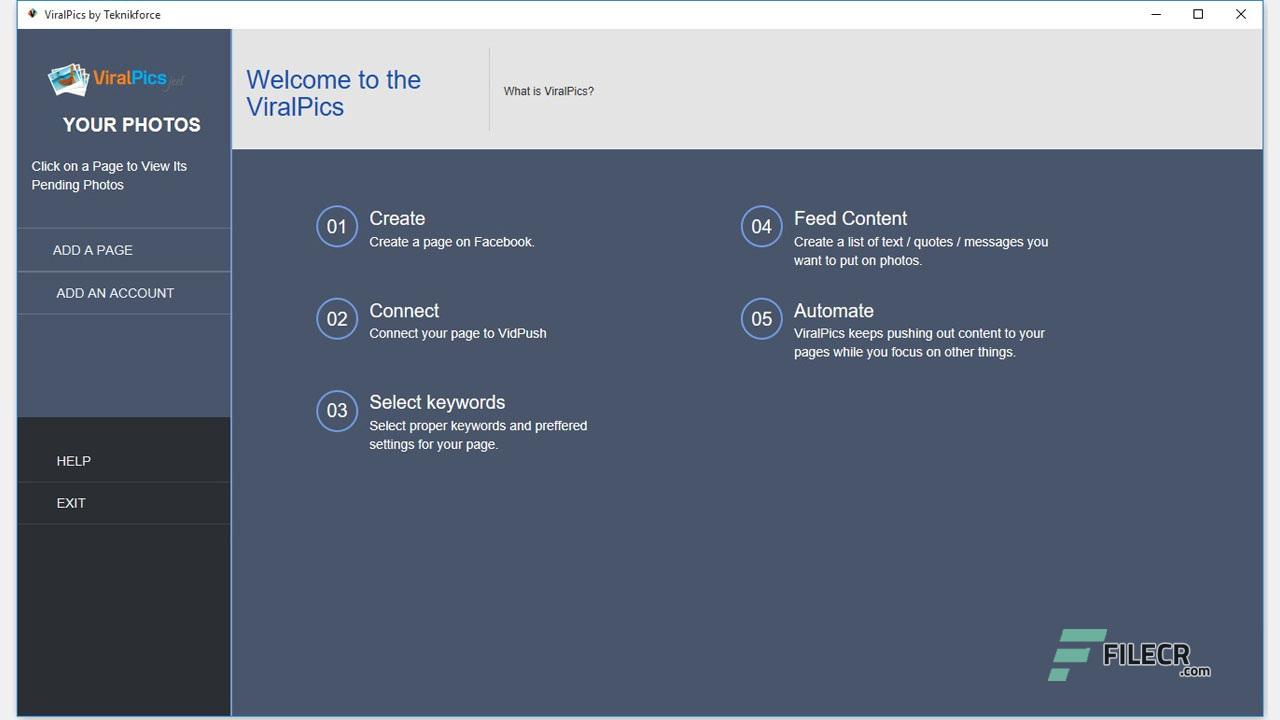
Task: Open ADD A PAGE in the sidebar
Action: (124, 250)
